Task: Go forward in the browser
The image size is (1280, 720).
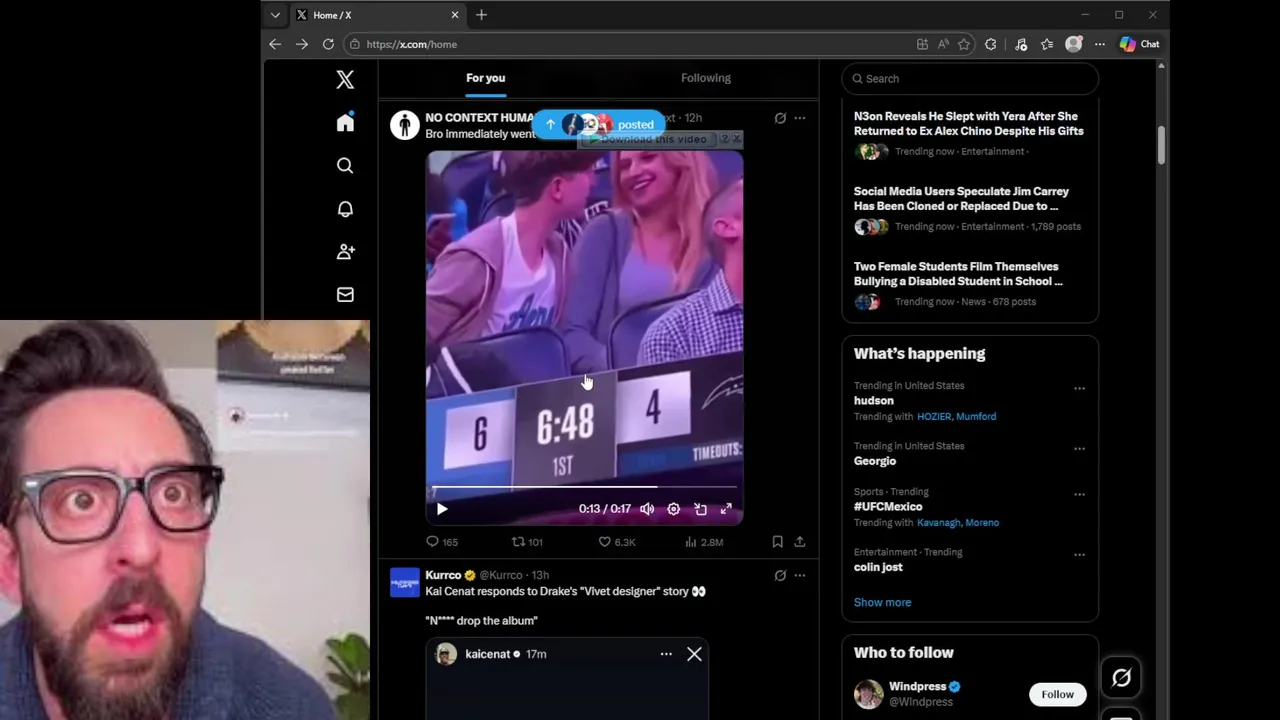Action: (x=301, y=44)
